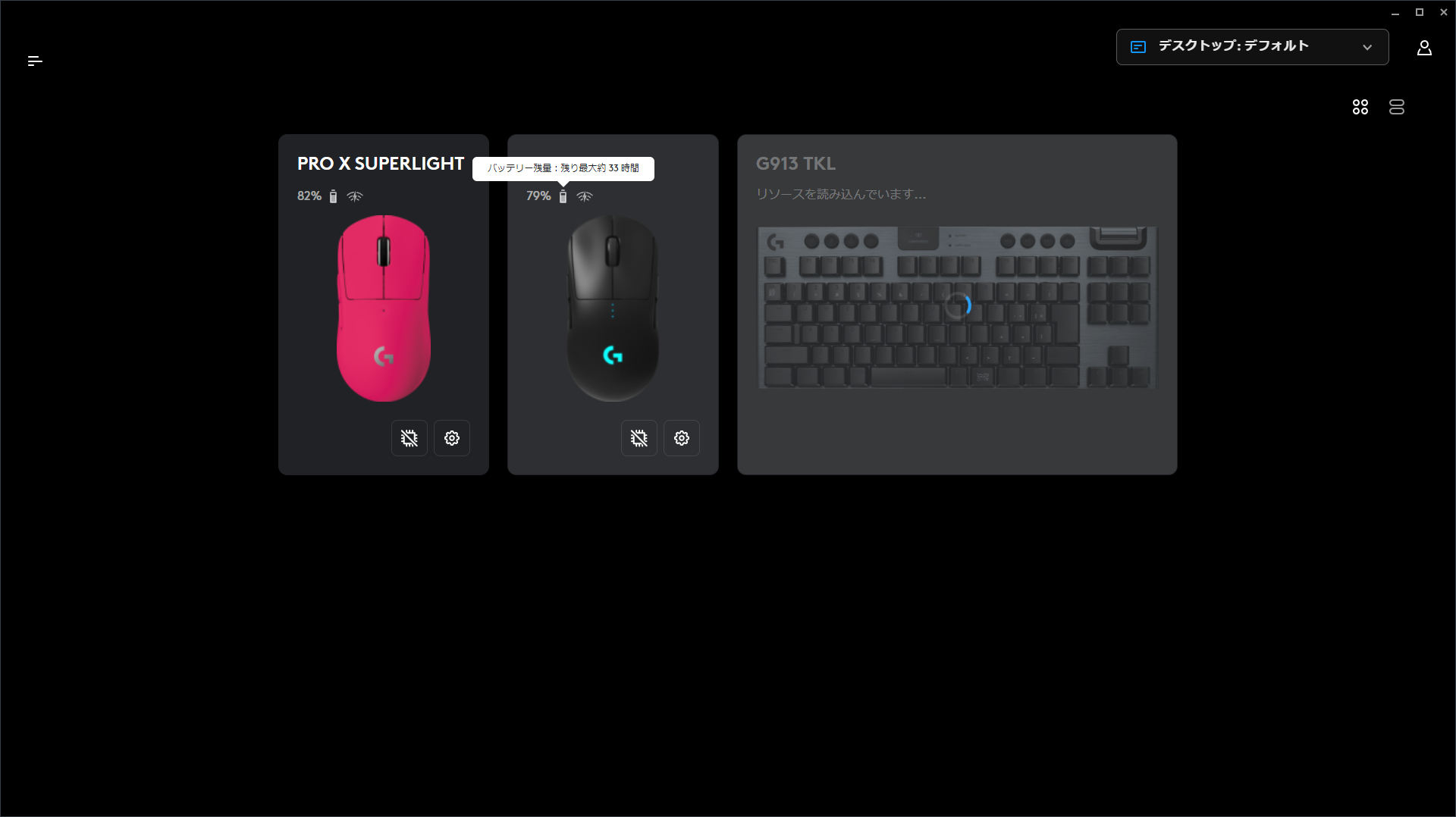Image resolution: width=1456 pixels, height=817 pixels.
Task: Click onboard memory icon on black mouse card
Action: tap(639, 438)
